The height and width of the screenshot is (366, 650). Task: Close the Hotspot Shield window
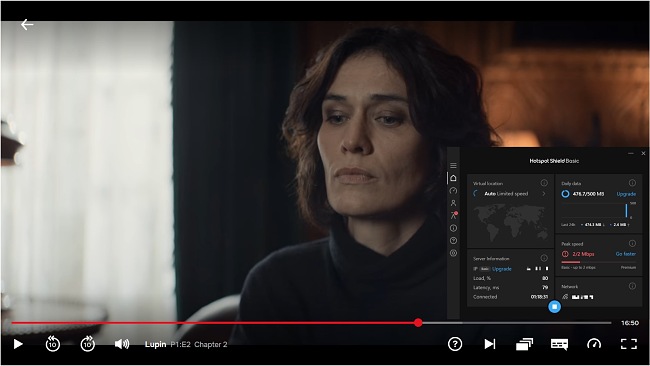pyautogui.click(x=643, y=153)
